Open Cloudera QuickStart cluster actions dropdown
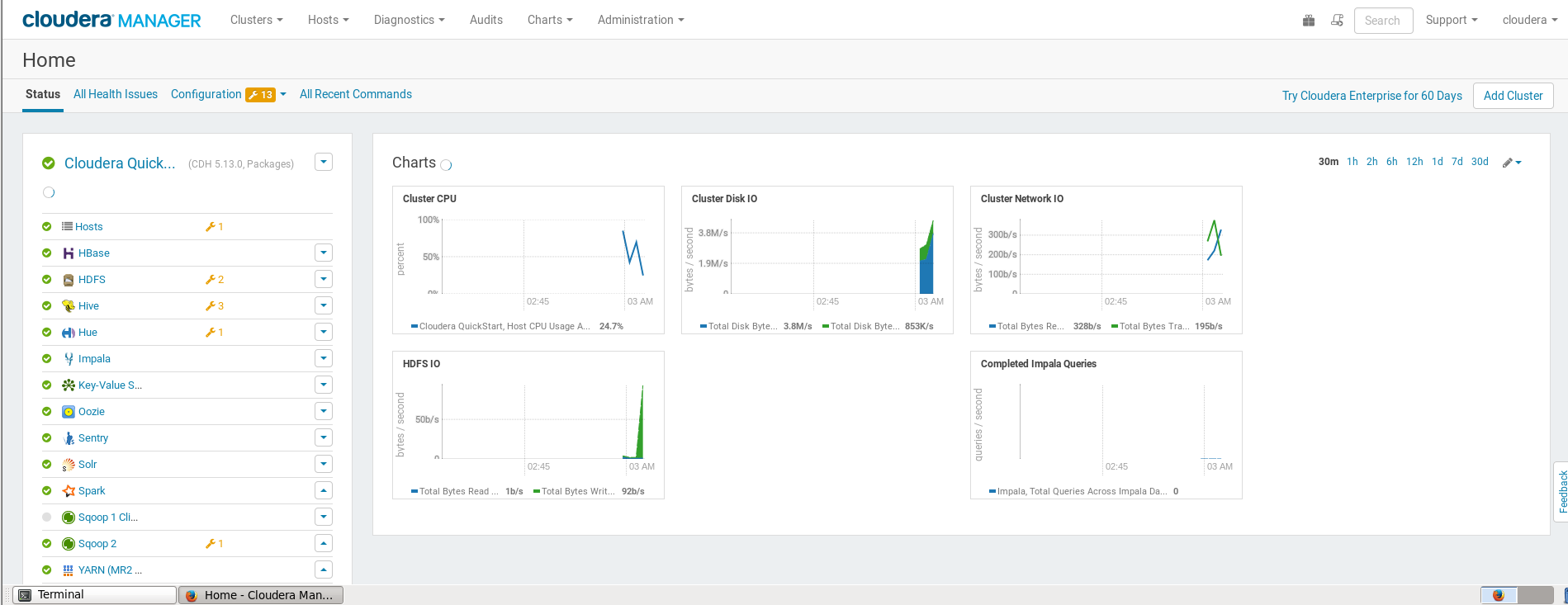Image resolution: width=1568 pixels, height=605 pixels. 324,162
